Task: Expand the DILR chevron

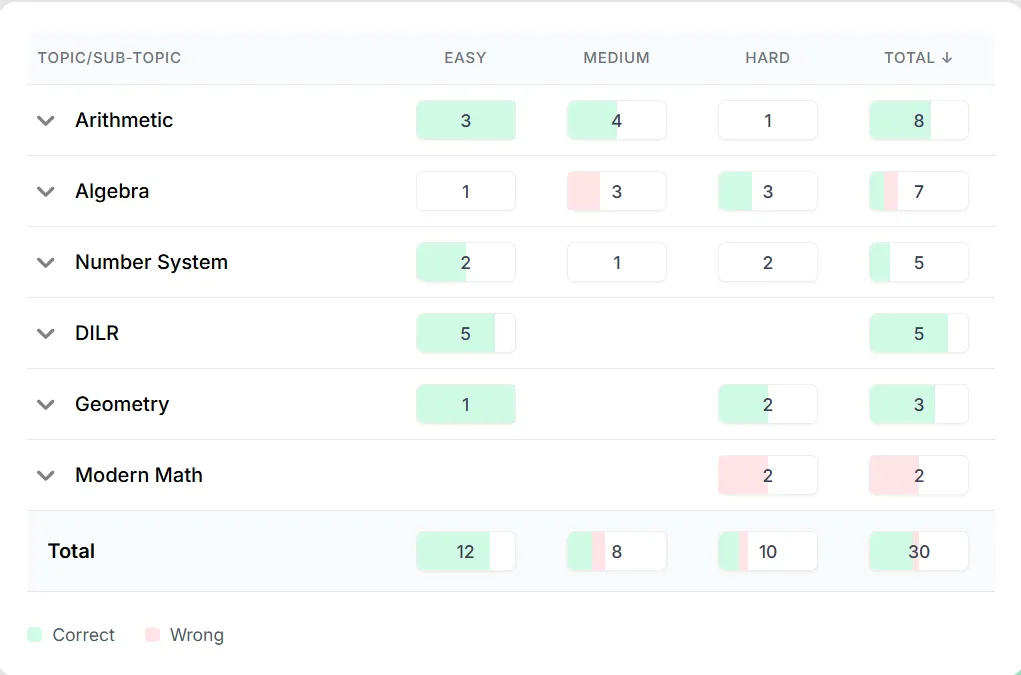Action: 46,333
